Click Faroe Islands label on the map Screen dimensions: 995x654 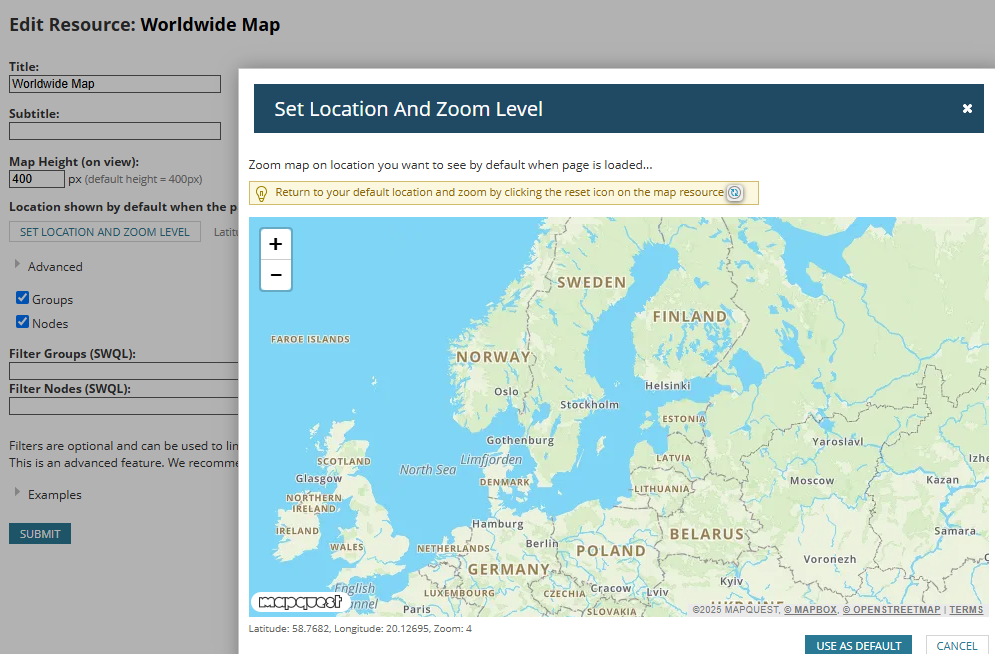coord(310,339)
